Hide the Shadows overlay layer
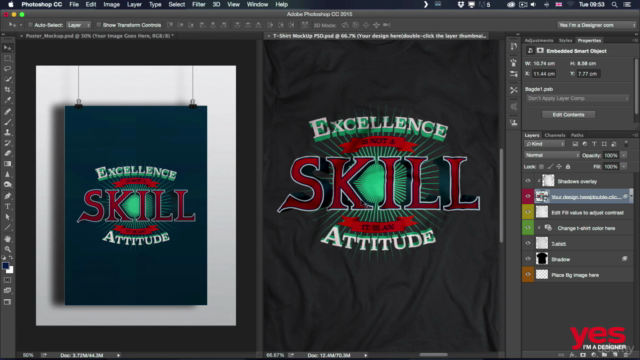This screenshot has height=360, width=640. pyautogui.click(x=528, y=181)
